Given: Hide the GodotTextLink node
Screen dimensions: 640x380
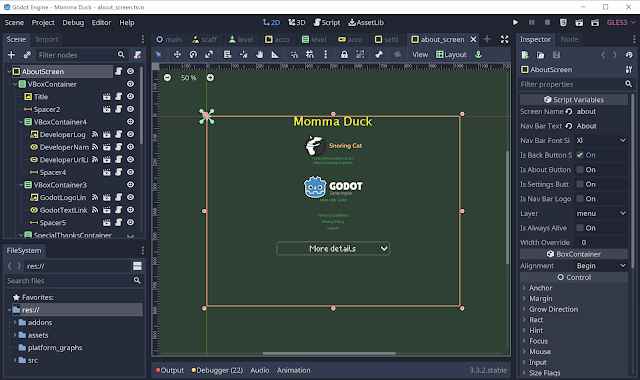Looking at the screenshot, I should click(x=130, y=210).
